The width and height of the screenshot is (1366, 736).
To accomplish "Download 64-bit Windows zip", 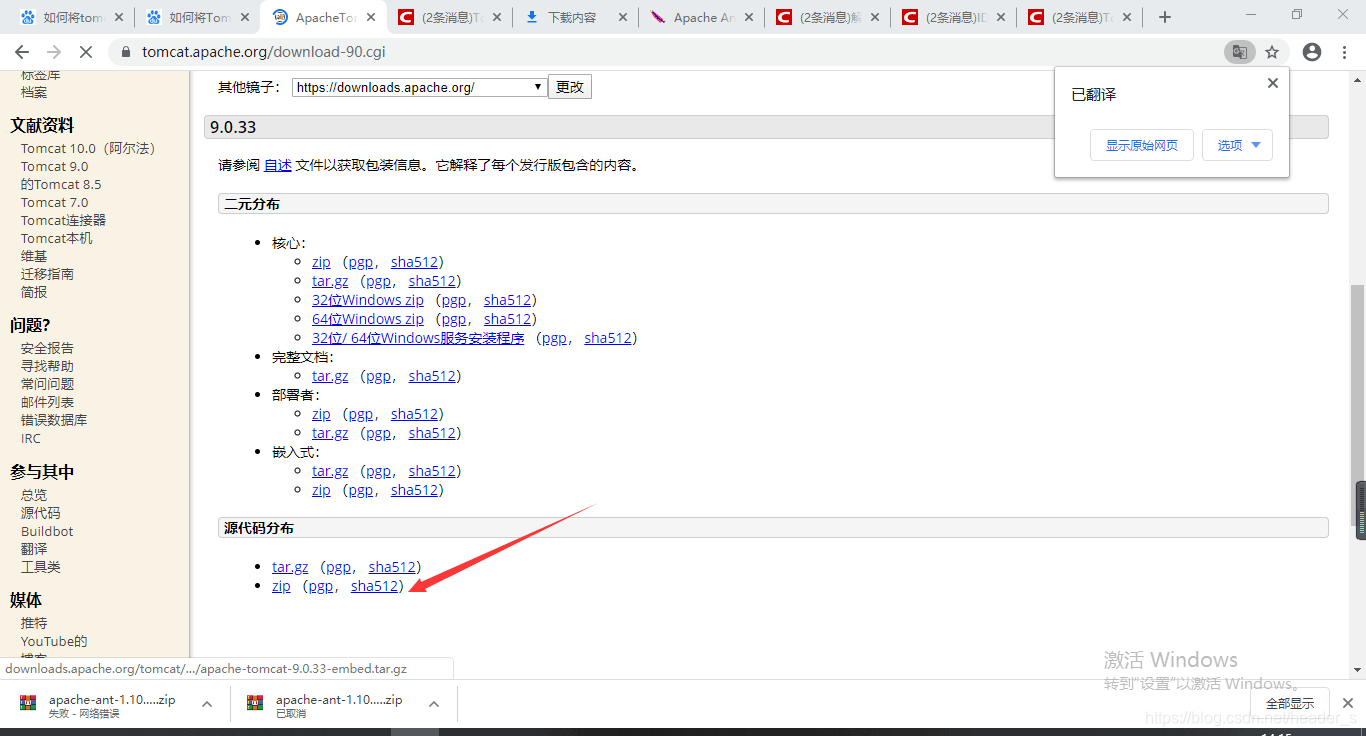I will click(x=368, y=319).
